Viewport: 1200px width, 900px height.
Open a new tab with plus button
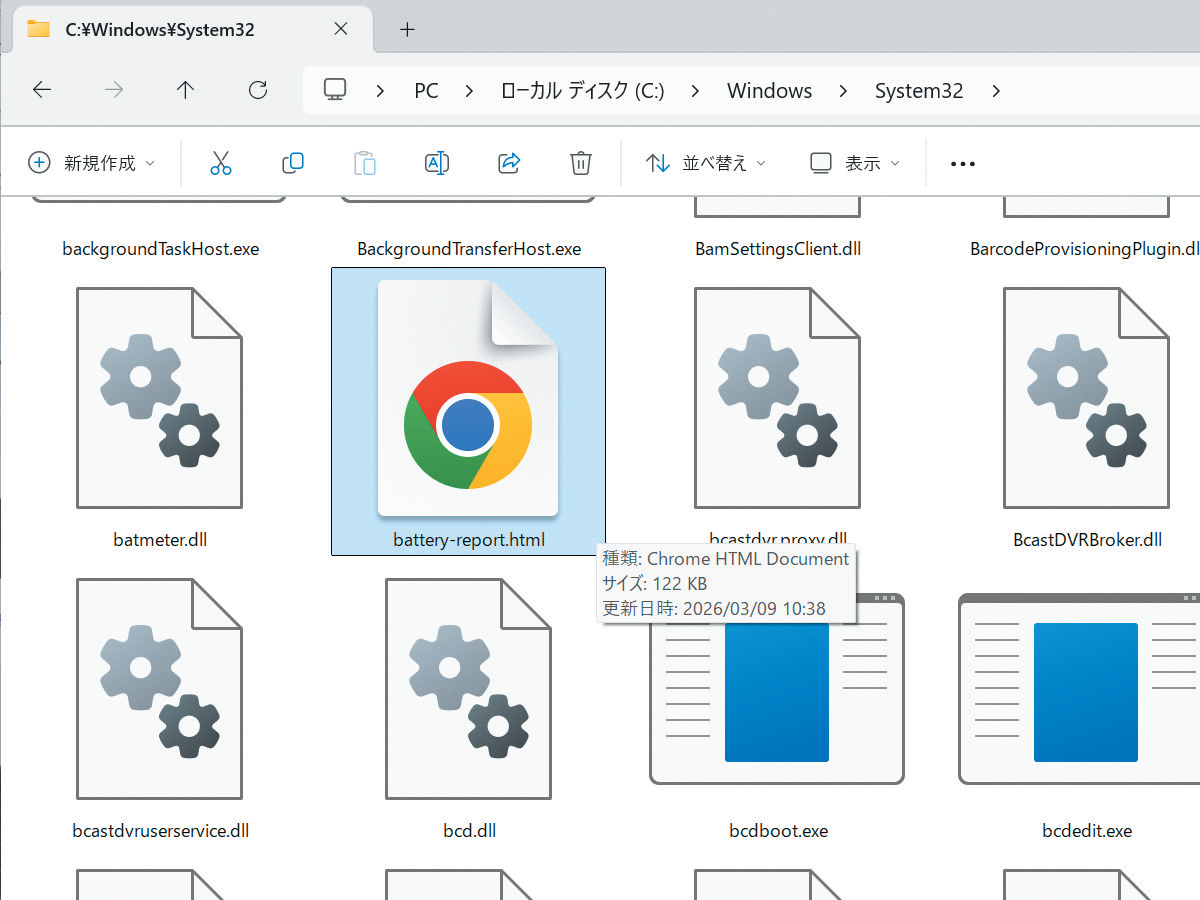(407, 29)
